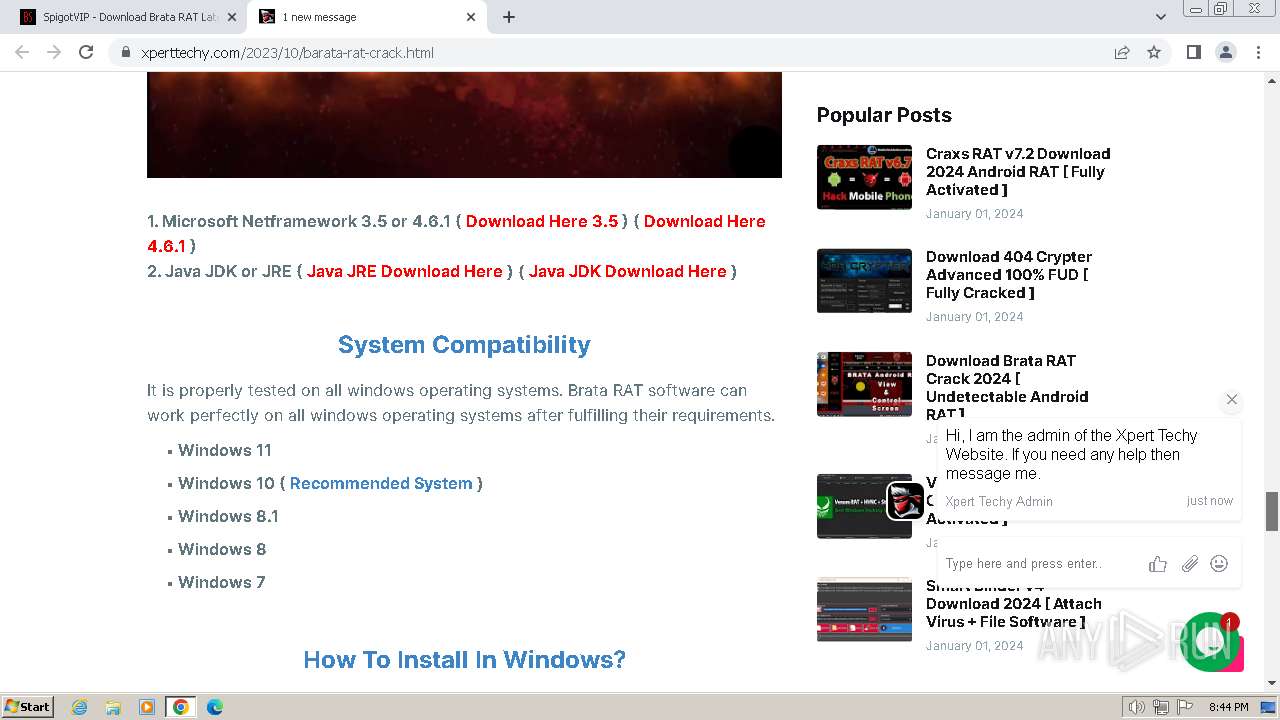Open the Chrome profile menu
This screenshot has height=720, width=1280.
(x=1225, y=52)
